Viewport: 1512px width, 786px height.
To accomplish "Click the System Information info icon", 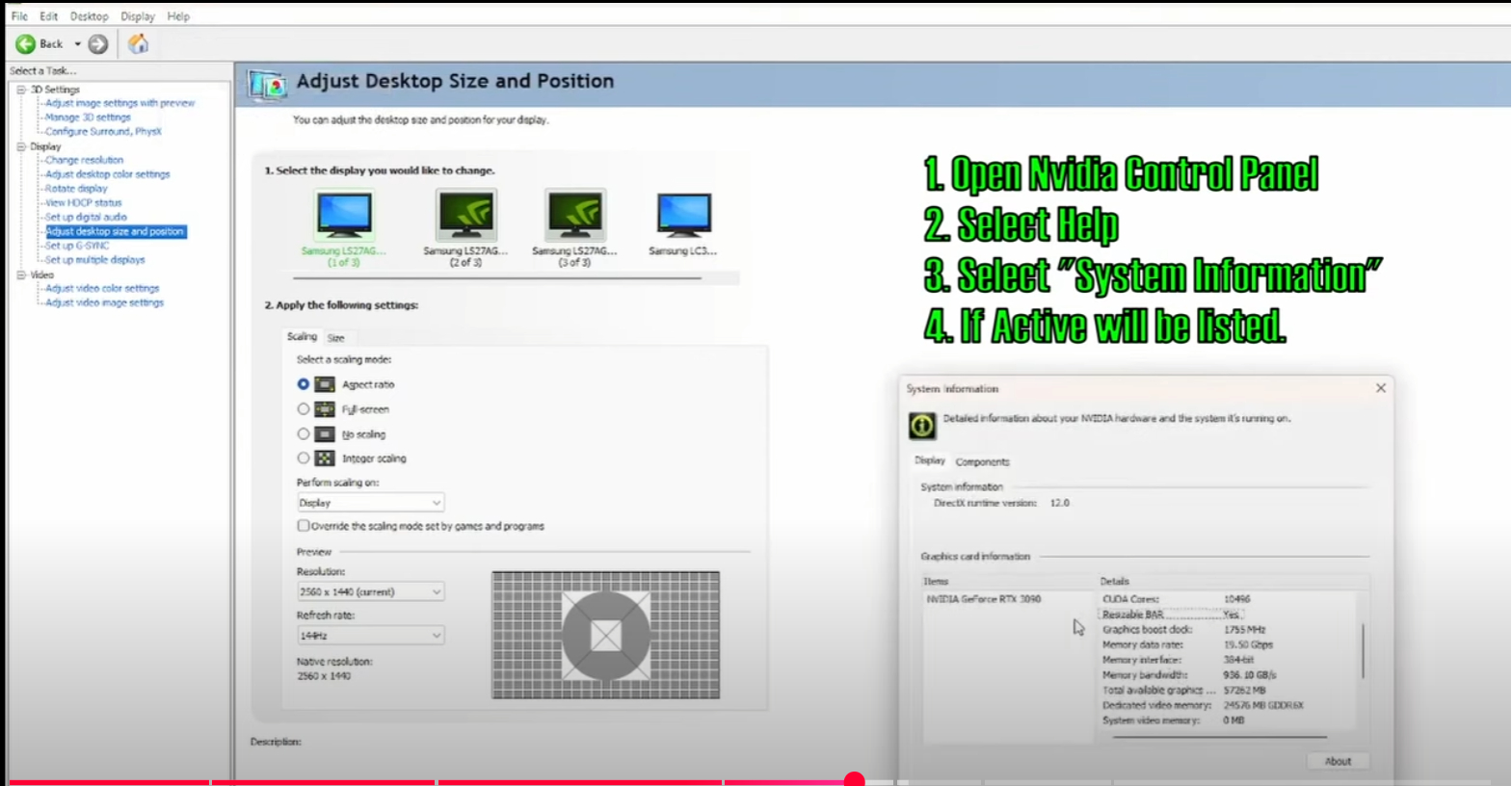I will (922, 426).
